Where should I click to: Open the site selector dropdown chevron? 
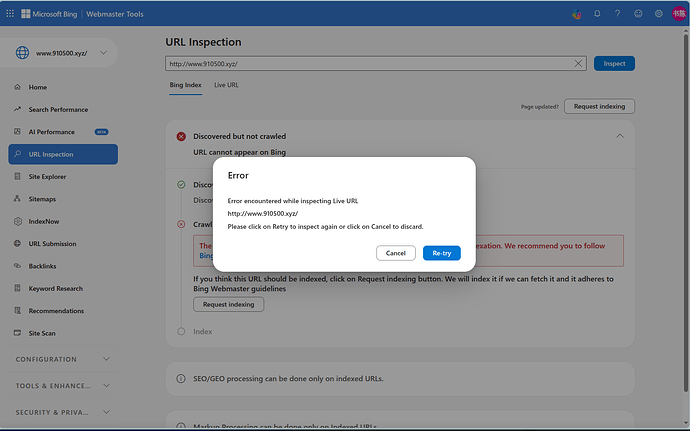pyautogui.click(x=103, y=53)
